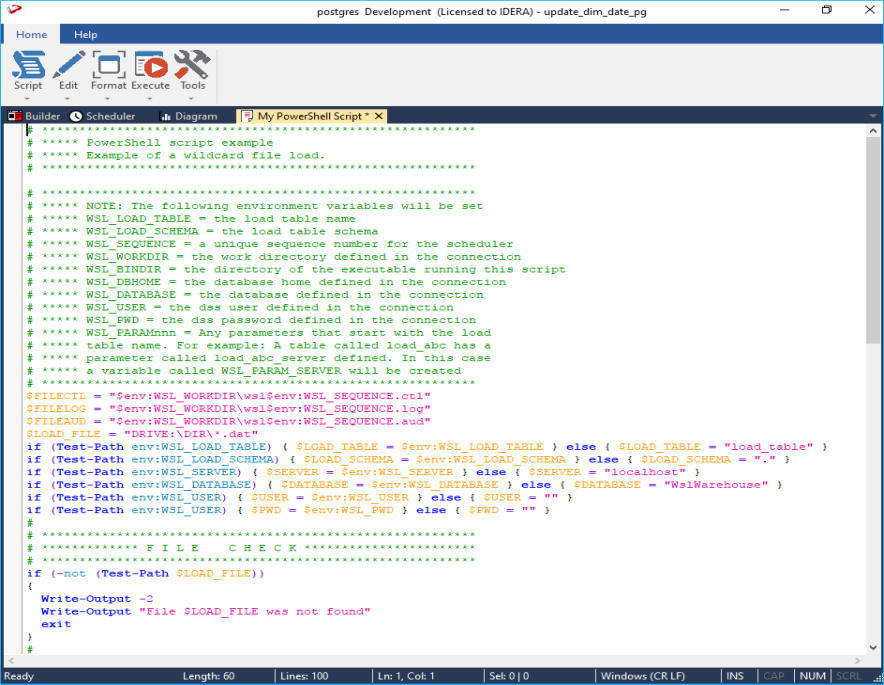Expand the Tools dropdown arrow

coord(191,99)
